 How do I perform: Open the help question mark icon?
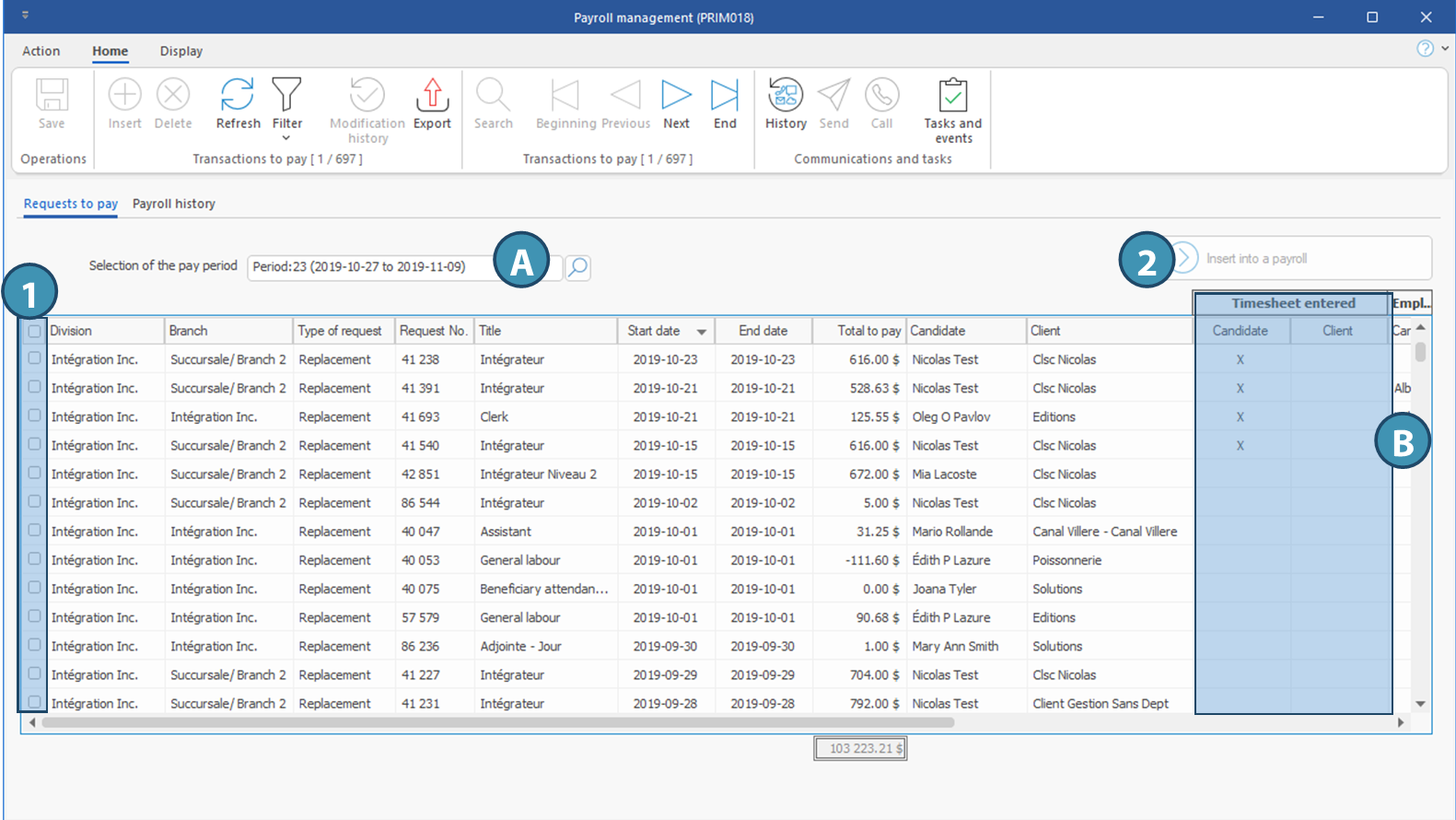[x=1425, y=49]
